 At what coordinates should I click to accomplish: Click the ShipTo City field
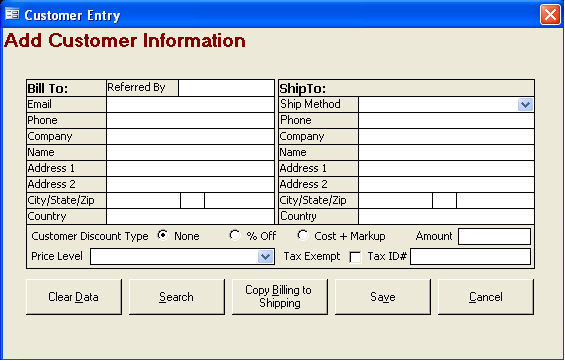[x=395, y=200]
